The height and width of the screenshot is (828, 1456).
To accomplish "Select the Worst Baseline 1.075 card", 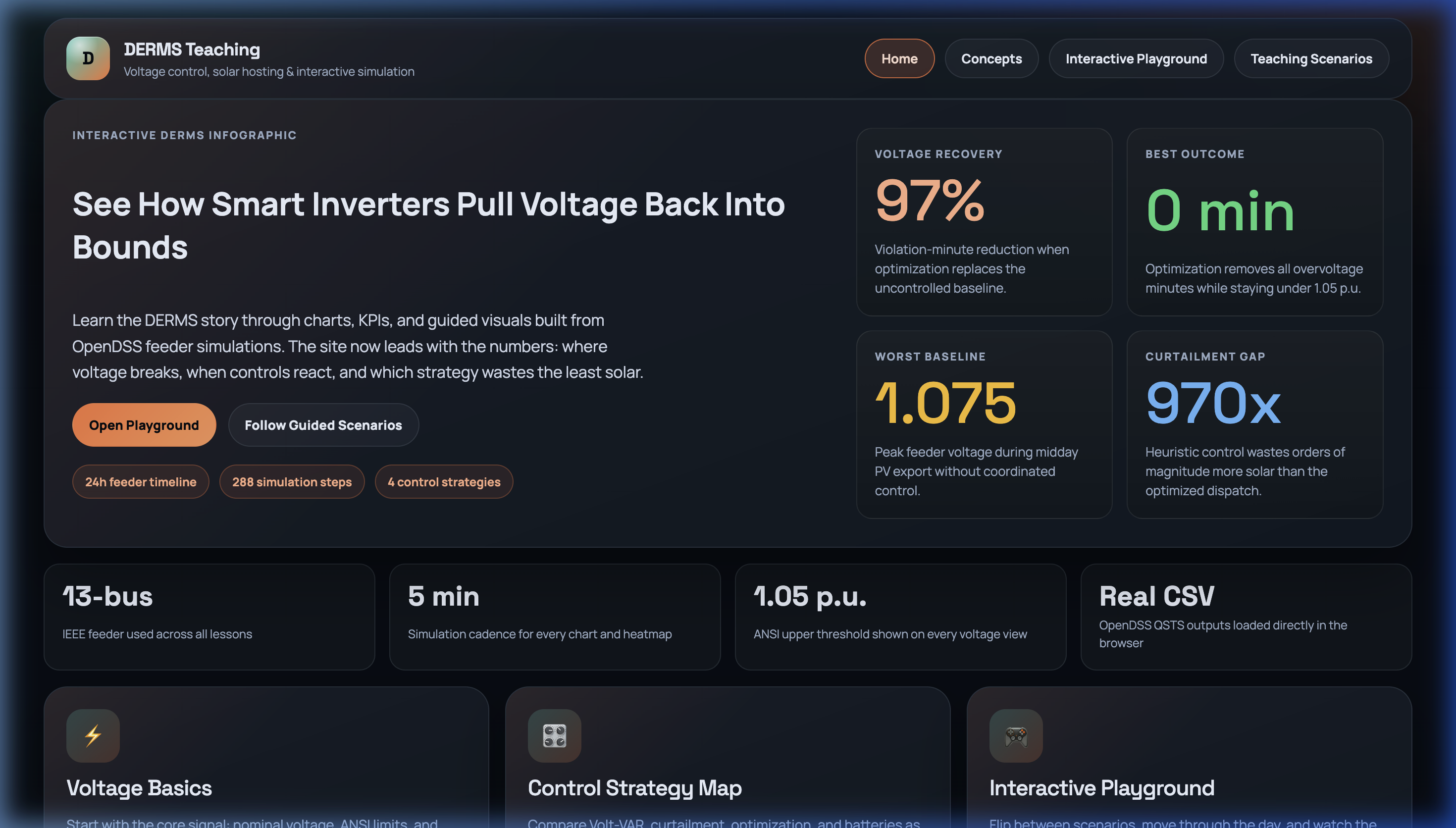I will pyautogui.click(x=984, y=424).
